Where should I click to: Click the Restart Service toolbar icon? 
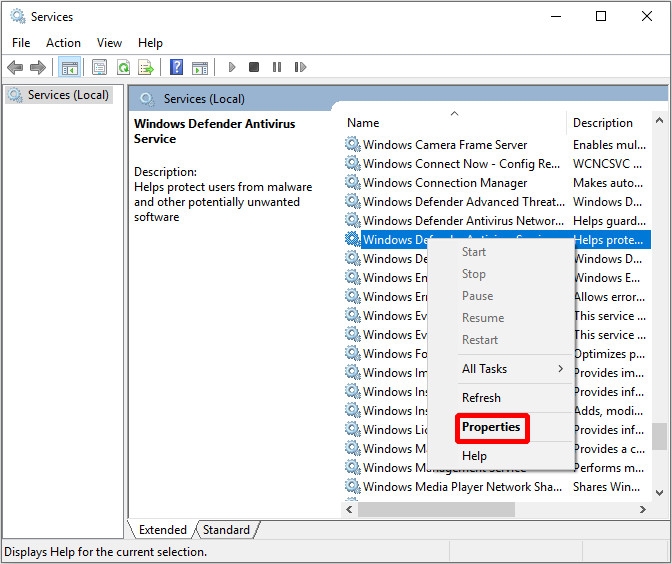click(300, 67)
